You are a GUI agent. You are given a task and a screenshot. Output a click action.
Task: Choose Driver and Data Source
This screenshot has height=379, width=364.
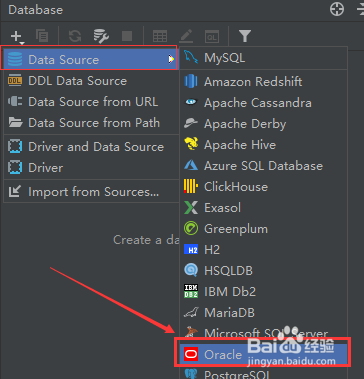pyautogui.click(x=91, y=147)
